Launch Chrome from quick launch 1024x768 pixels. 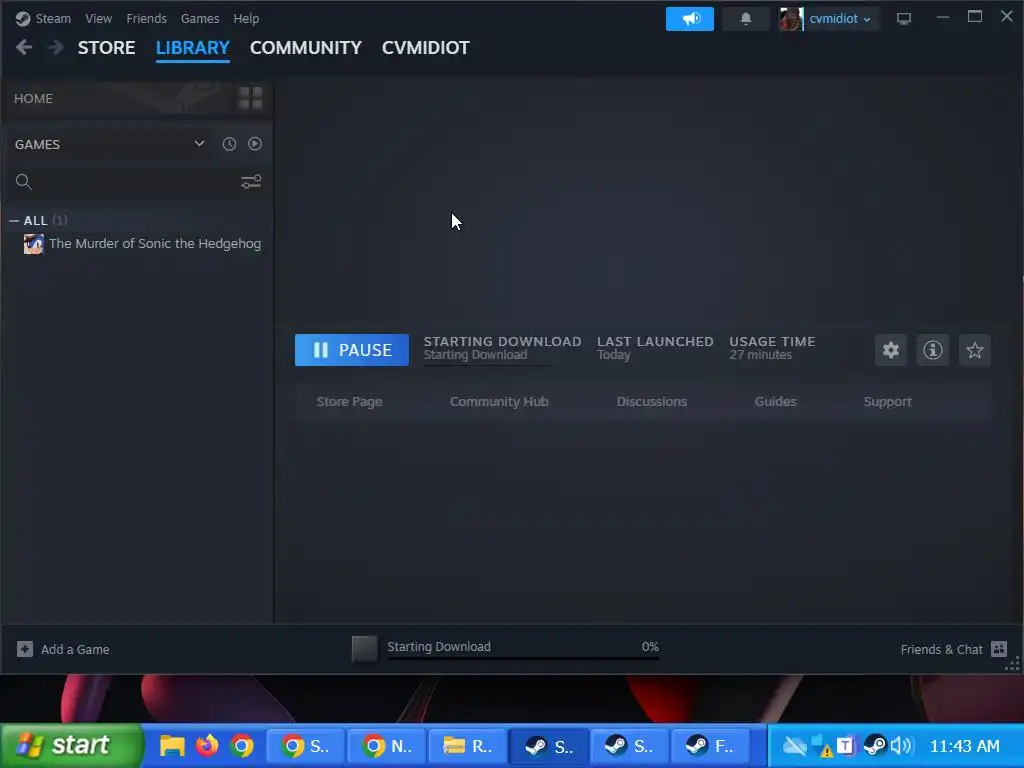[242, 746]
